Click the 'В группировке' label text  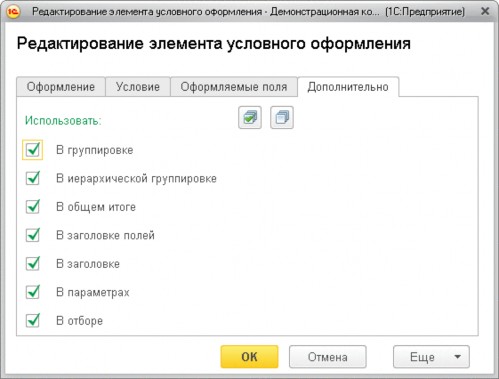click(x=95, y=150)
